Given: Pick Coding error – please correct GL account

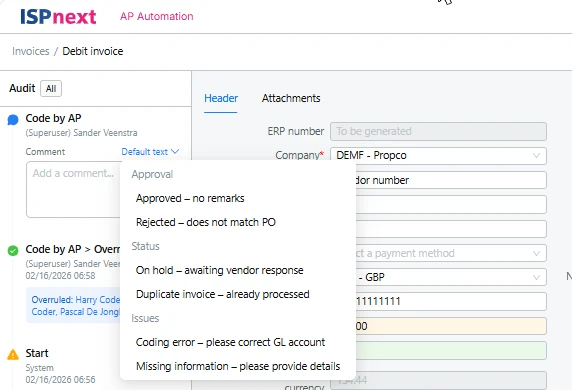Looking at the screenshot, I should pyautogui.click(x=230, y=342).
